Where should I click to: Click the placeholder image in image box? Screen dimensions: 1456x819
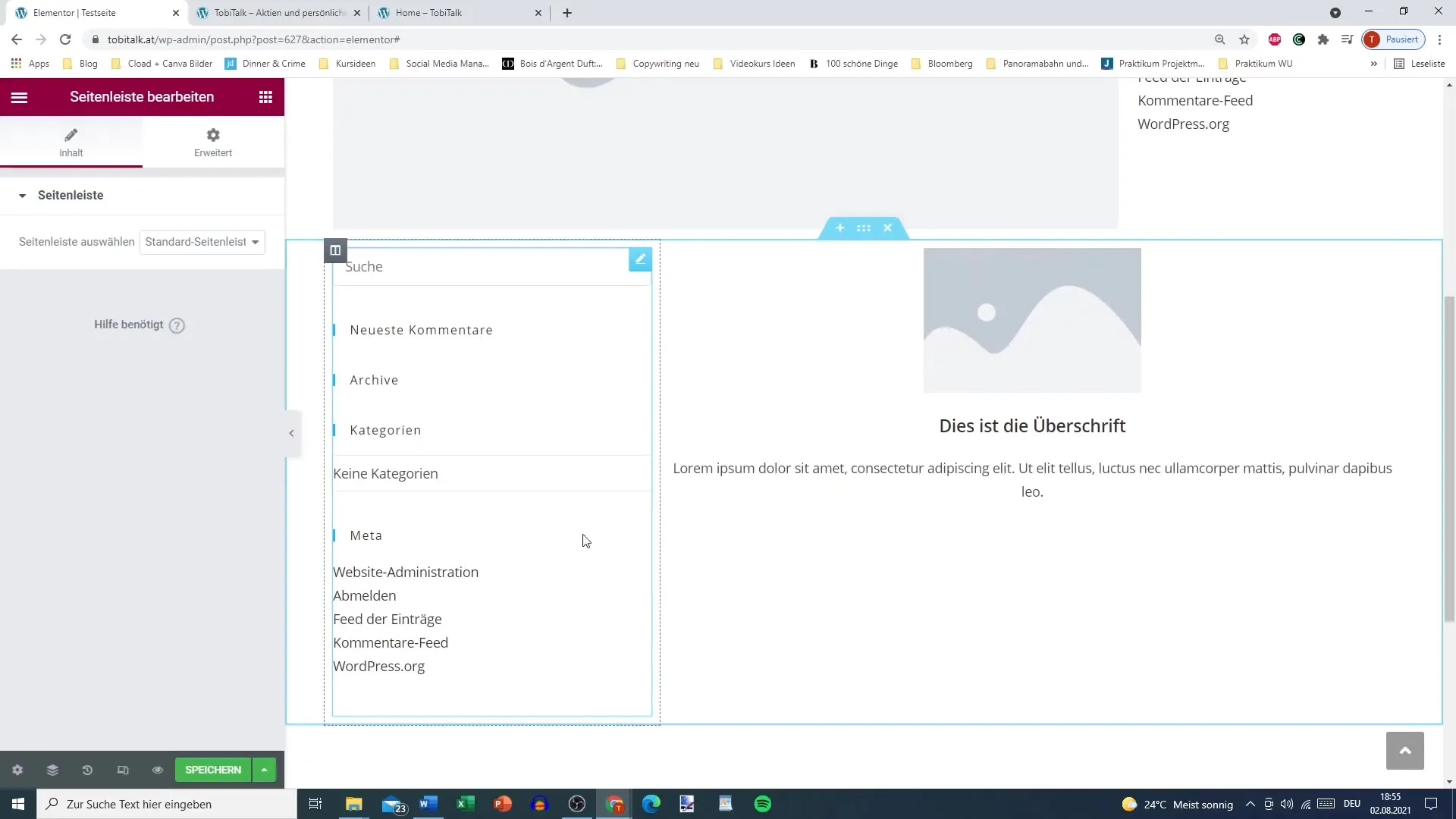pos(1032,320)
